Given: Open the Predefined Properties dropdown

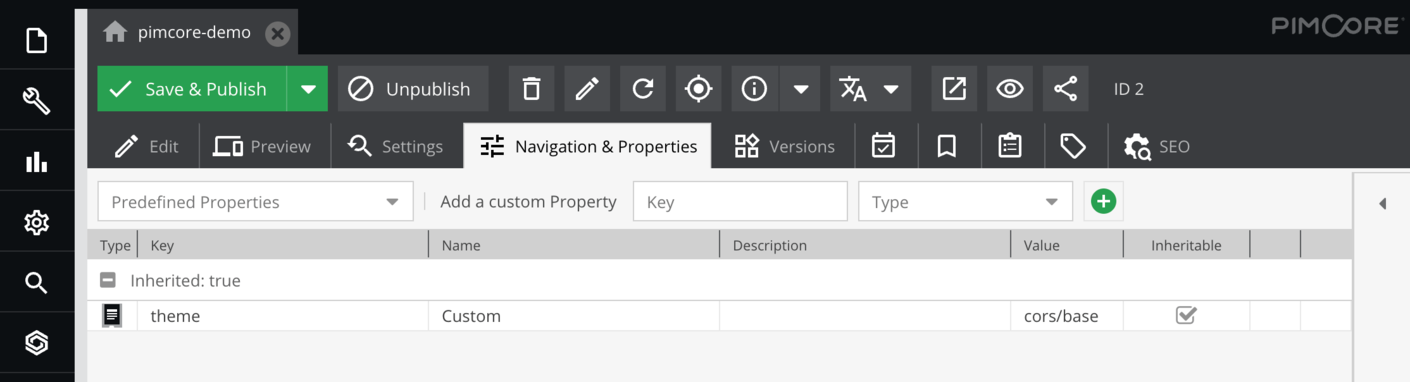Looking at the screenshot, I should pyautogui.click(x=255, y=201).
